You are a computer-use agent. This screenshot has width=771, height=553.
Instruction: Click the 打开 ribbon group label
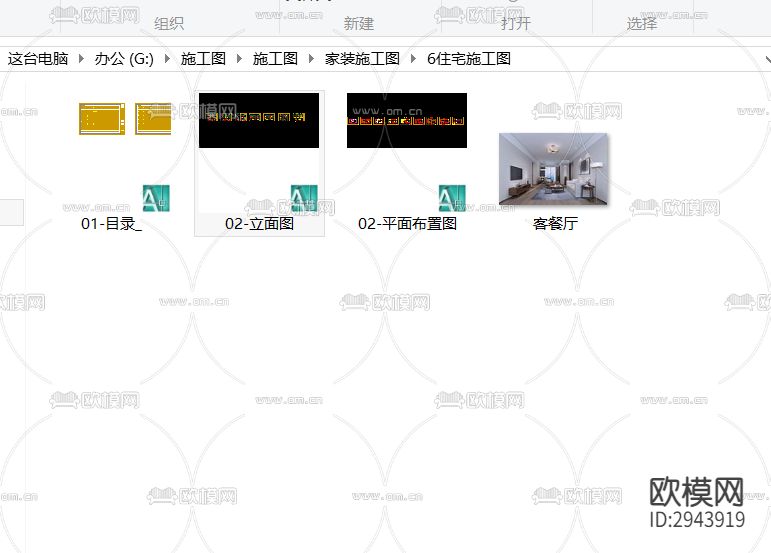pyautogui.click(x=516, y=23)
